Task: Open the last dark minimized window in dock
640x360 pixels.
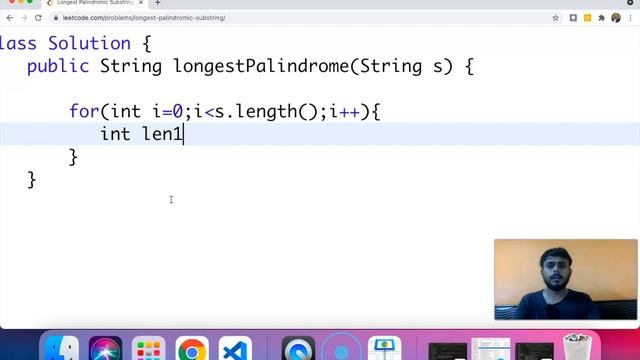Action: coord(534,351)
